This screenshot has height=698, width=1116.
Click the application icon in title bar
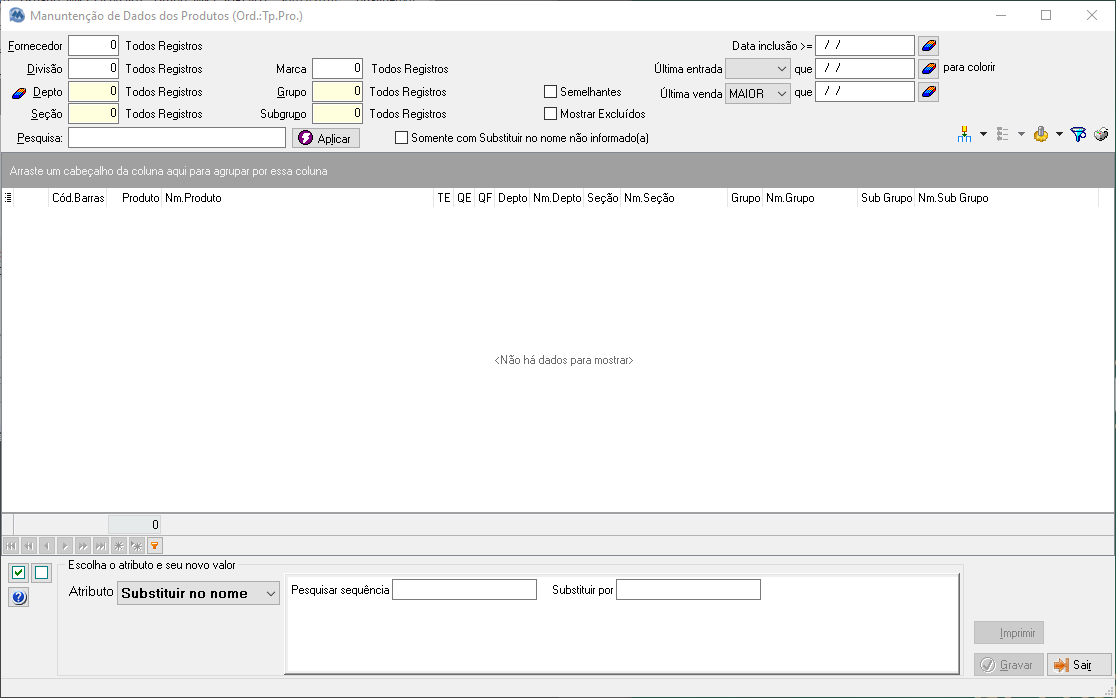pos(16,15)
